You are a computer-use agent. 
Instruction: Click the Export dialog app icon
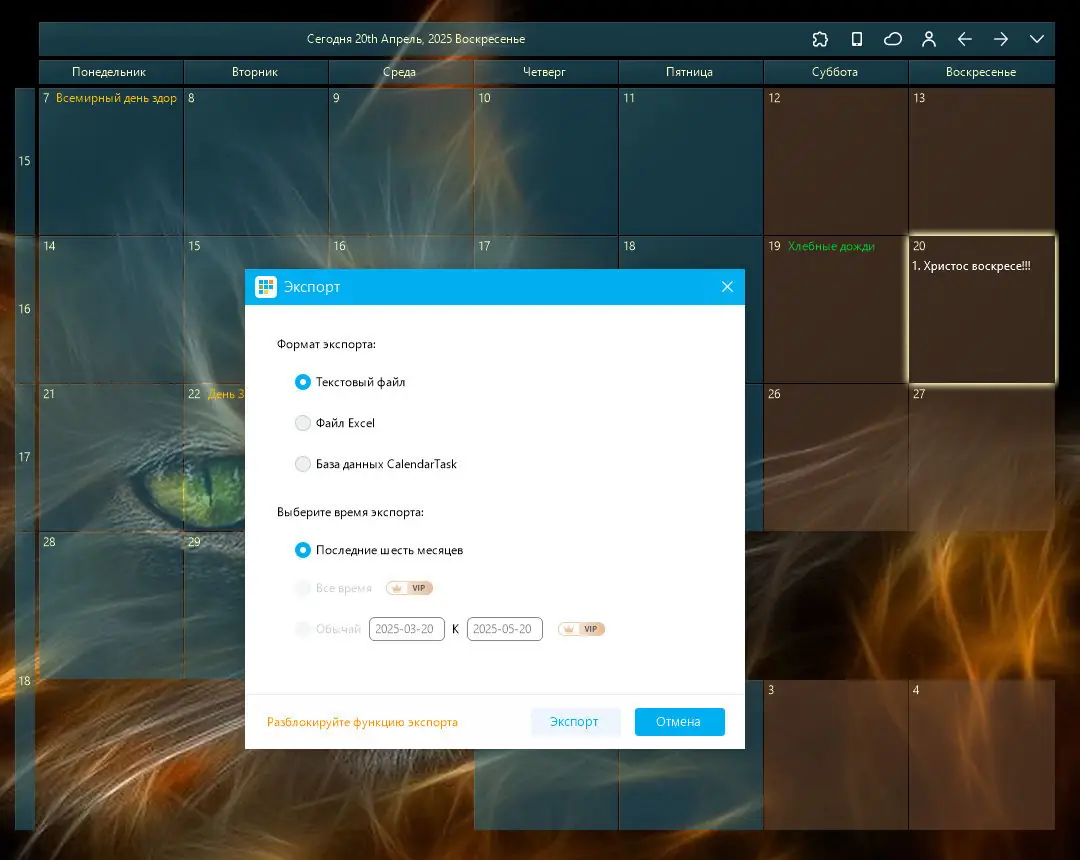265,286
